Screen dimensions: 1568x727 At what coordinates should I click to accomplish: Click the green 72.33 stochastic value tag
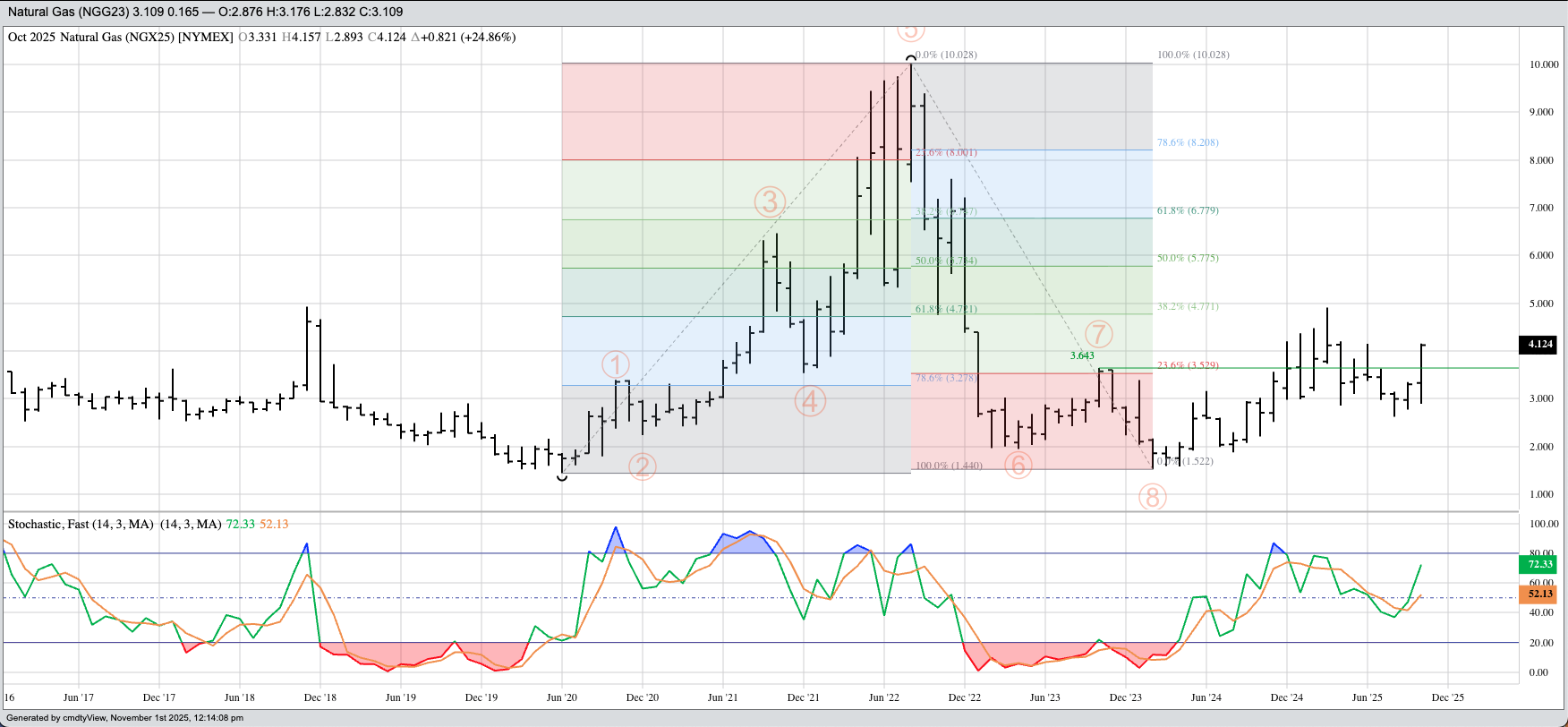click(1539, 564)
